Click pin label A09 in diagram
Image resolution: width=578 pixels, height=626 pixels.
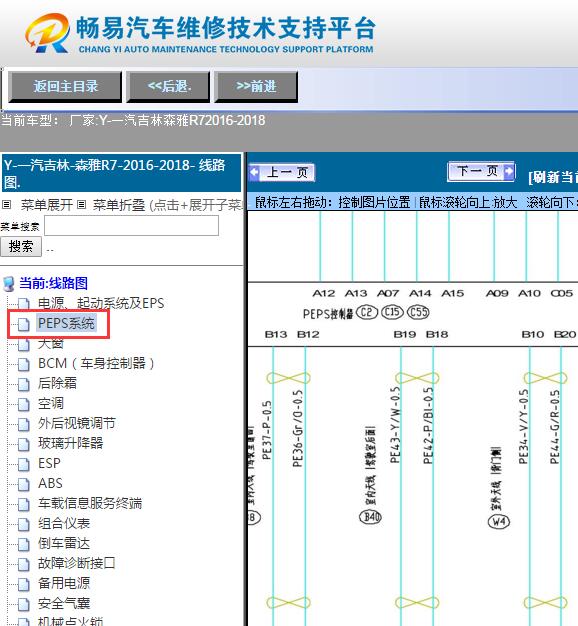pos(497,293)
